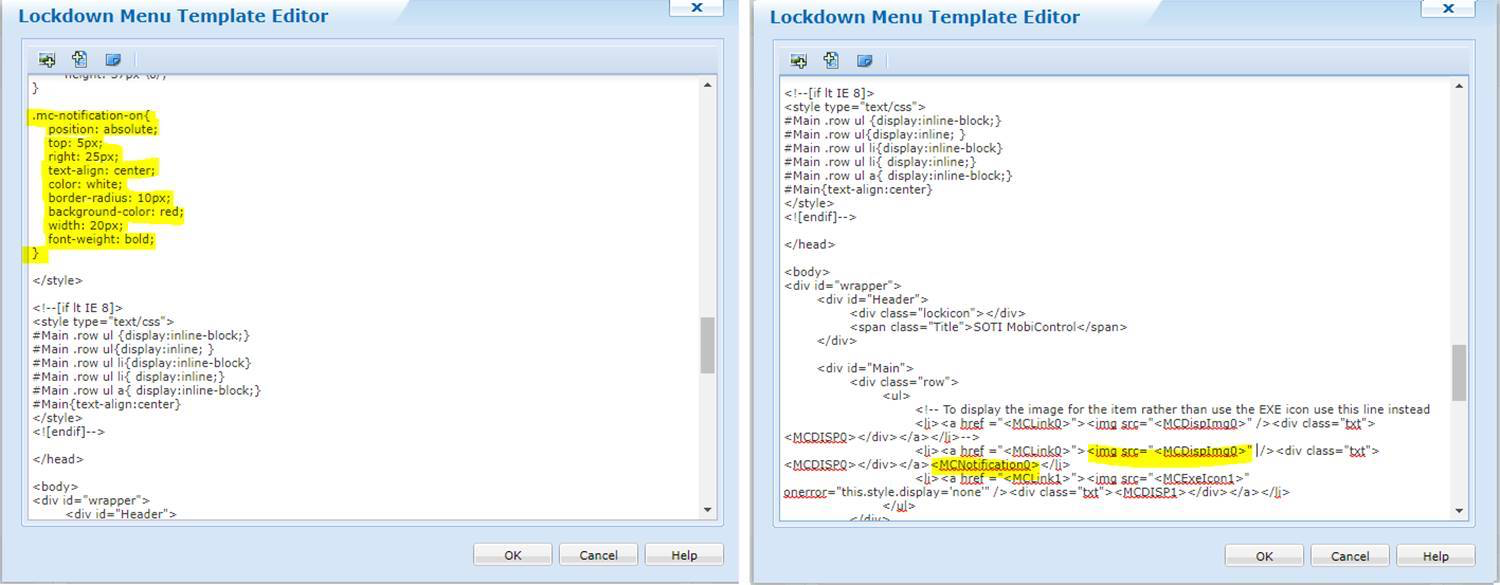1500x585 pixels.
Task: Click OK in the left template editor
Action: pos(512,554)
